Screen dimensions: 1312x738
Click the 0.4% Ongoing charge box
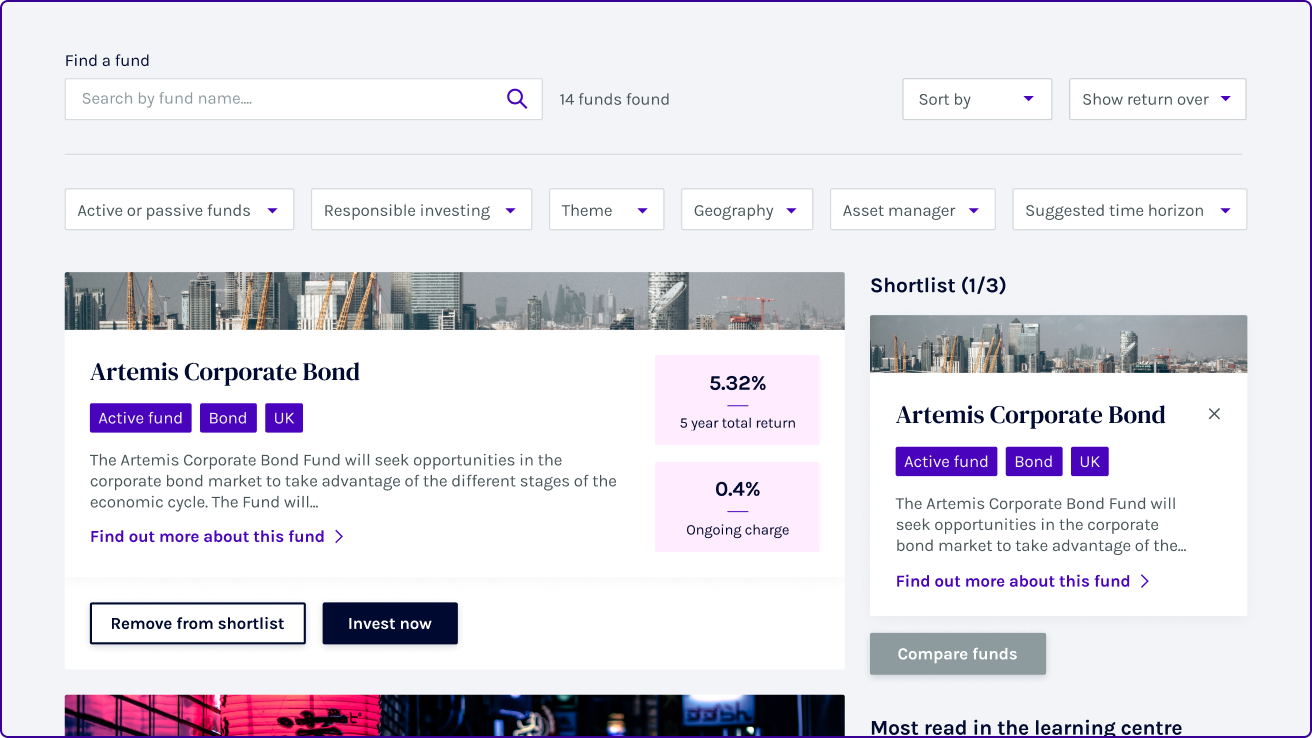pyautogui.click(x=737, y=507)
